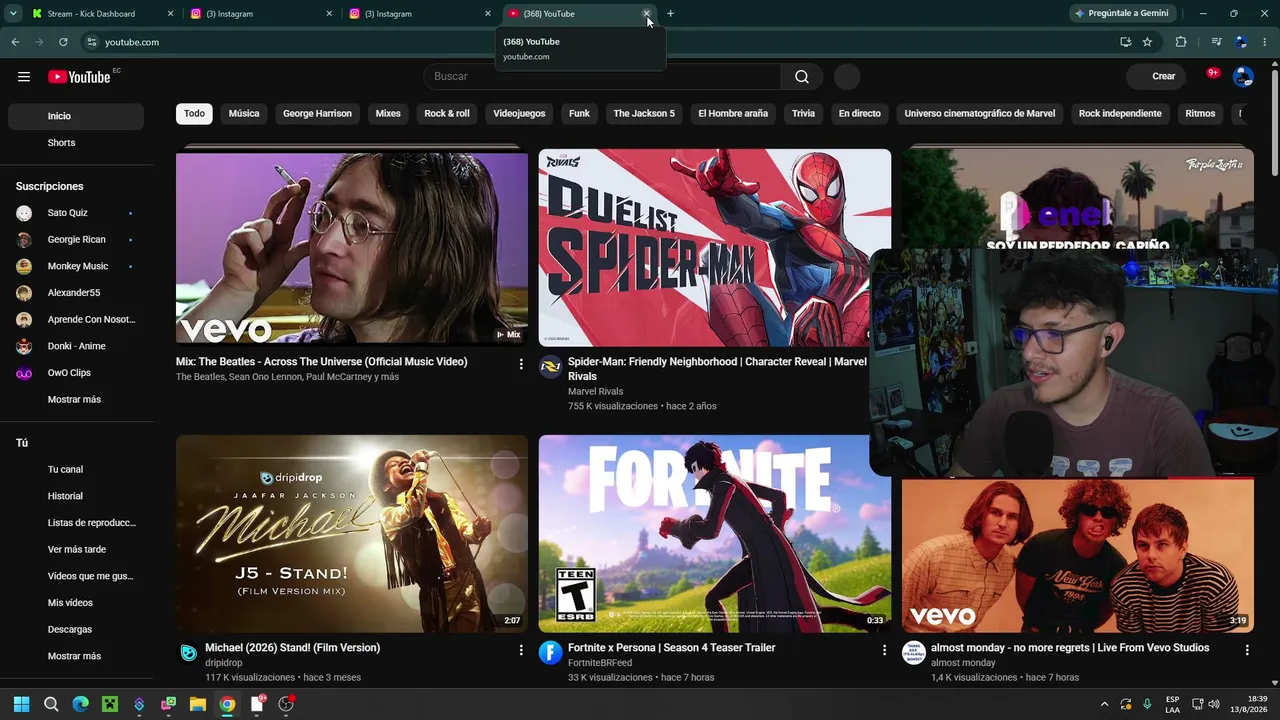Go to Inicio in the sidebar
This screenshot has width=1280, height=720.
(x=76, y=116)
